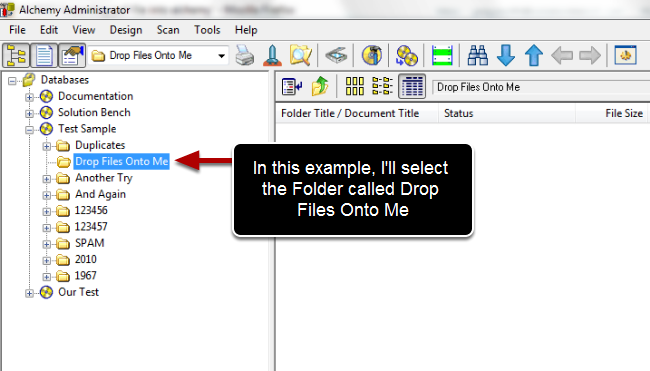Expand the Duplicates folder
Viewport: 650px width, 371px height.
click(46, 146)
